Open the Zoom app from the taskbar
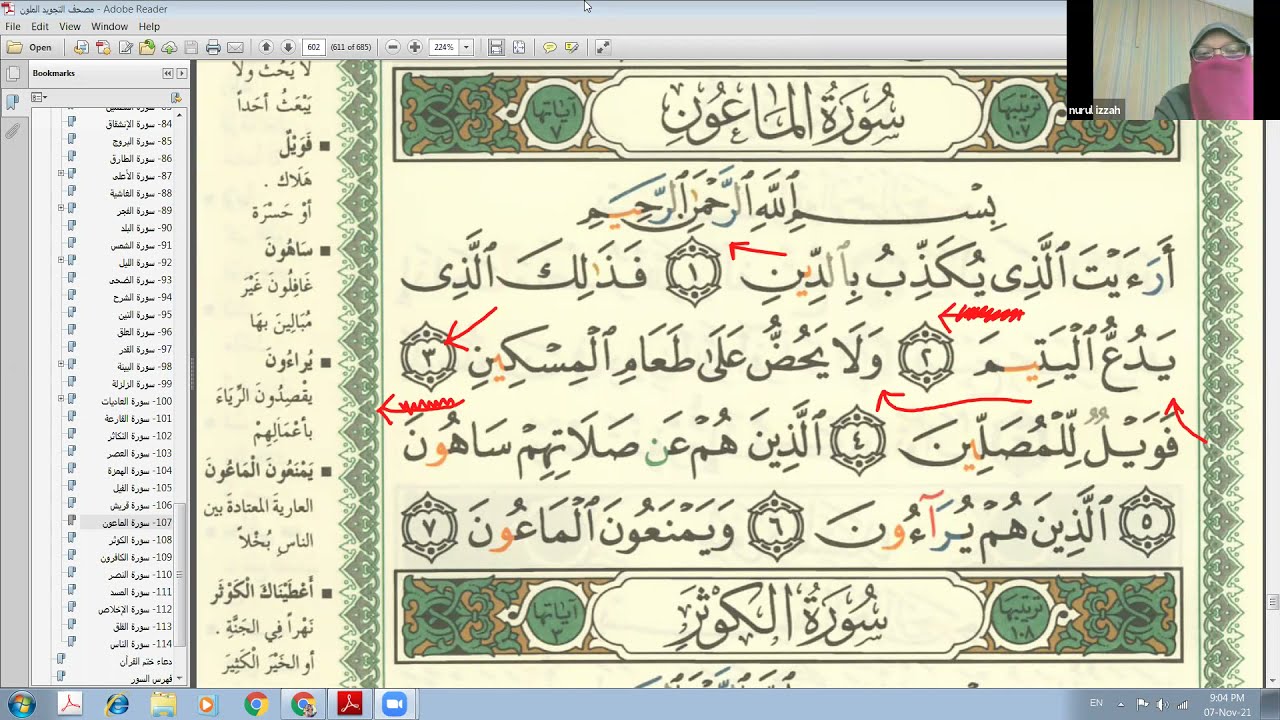This screenshot has height=720, width=1280. (x=394, y=704)
